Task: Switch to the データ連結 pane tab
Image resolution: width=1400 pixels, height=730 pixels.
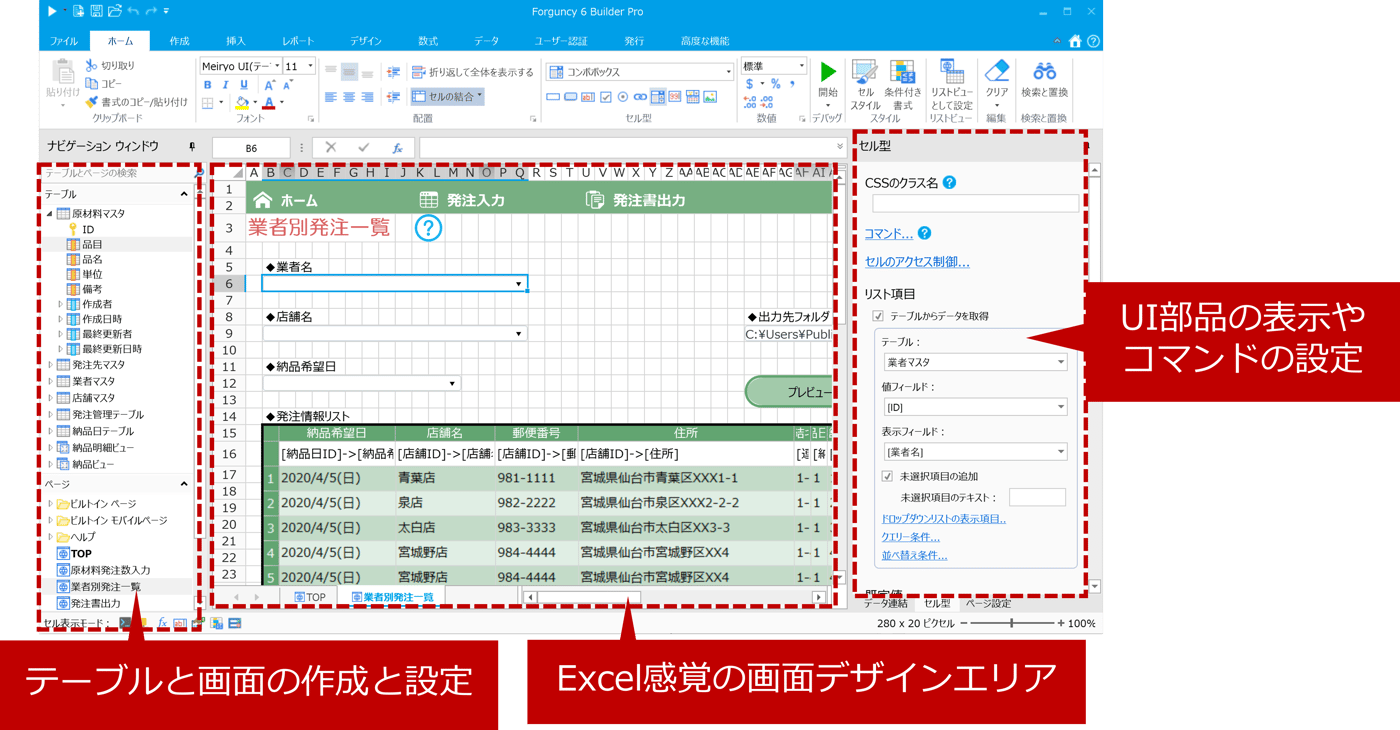Action: [885, 604]
